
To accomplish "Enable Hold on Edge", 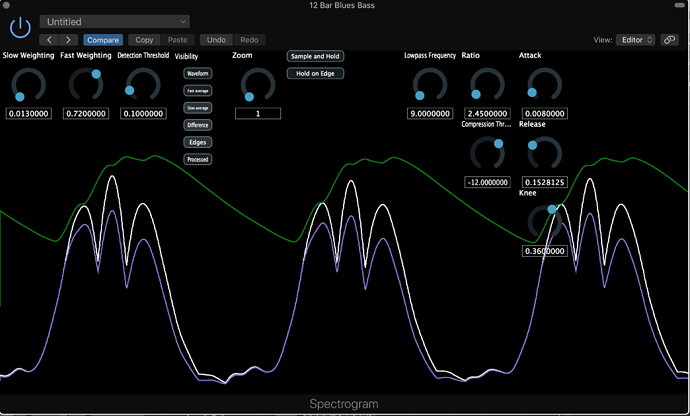I will 315,74.
